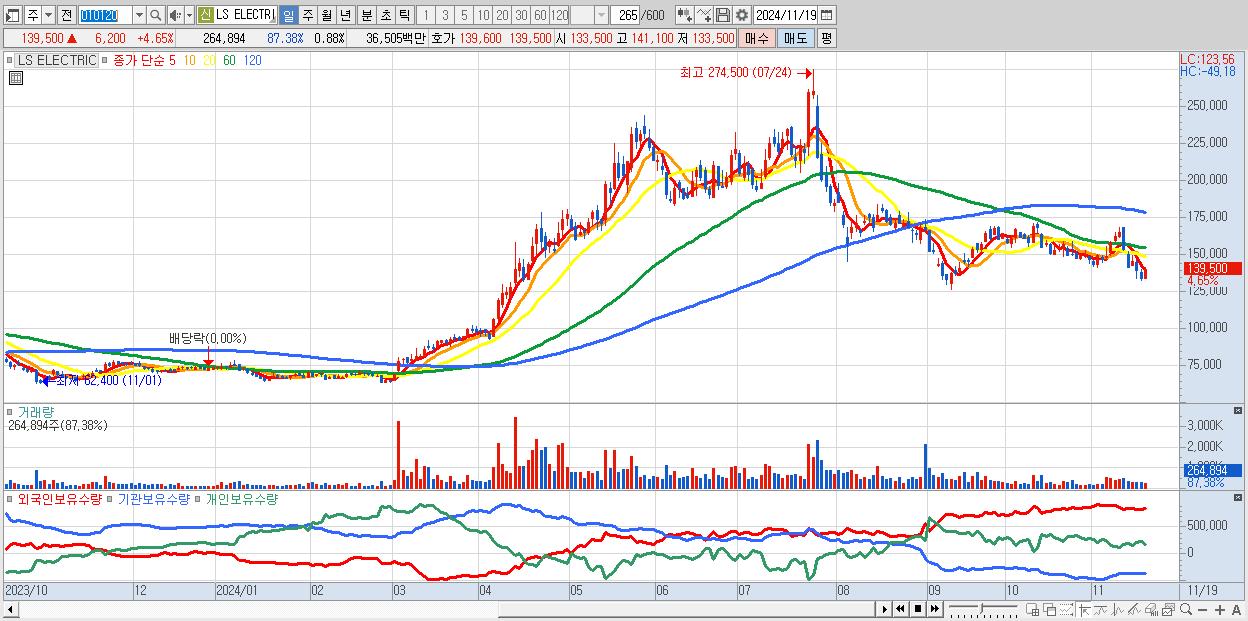The width and height of the screenshot is (1248, 621).
Task: Click the 외국인보유수량 foreign holdings legend
Action: tap(59, 498)
